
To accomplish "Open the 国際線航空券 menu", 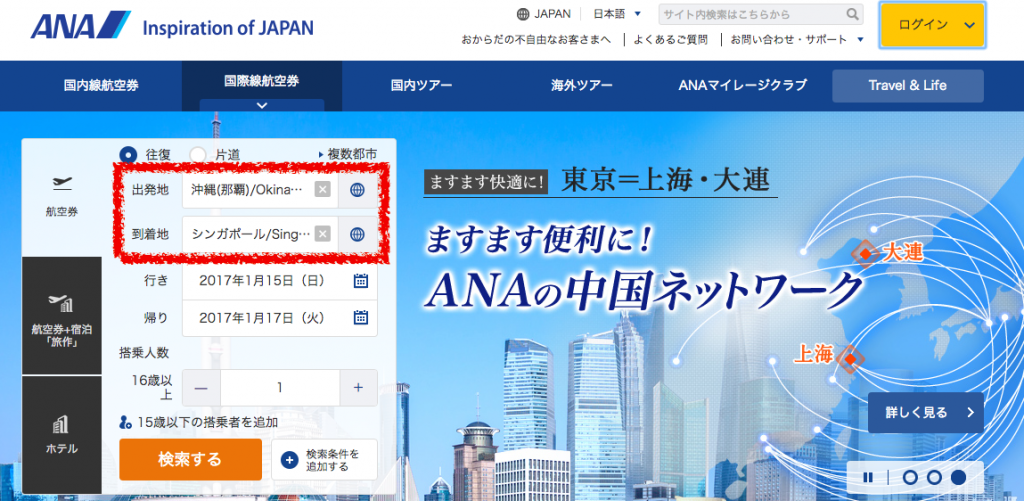I will pos(262,82).
